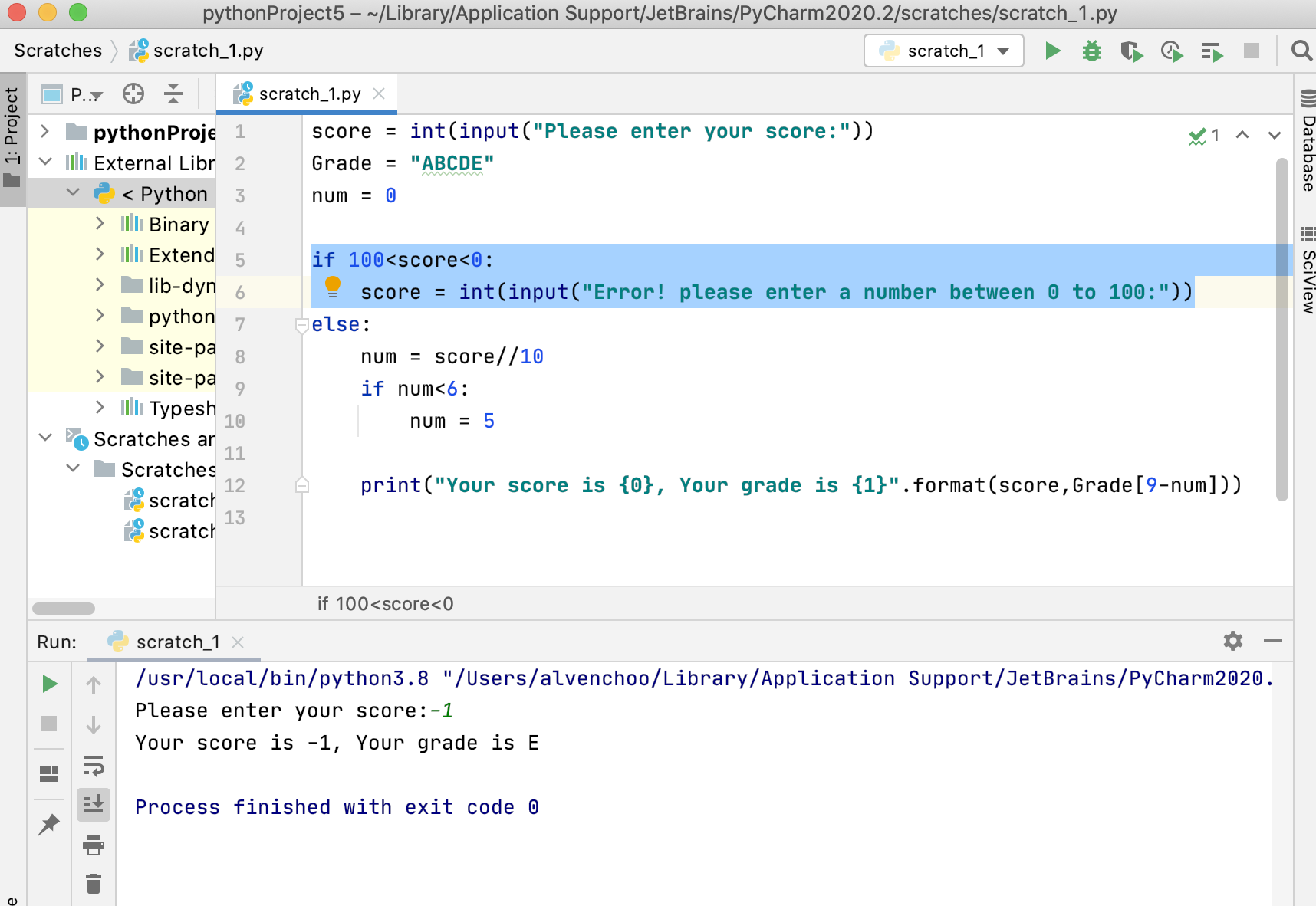Collapse the External Libraries node
Screen dimensions: 1316x906
(x=45, y=162)
